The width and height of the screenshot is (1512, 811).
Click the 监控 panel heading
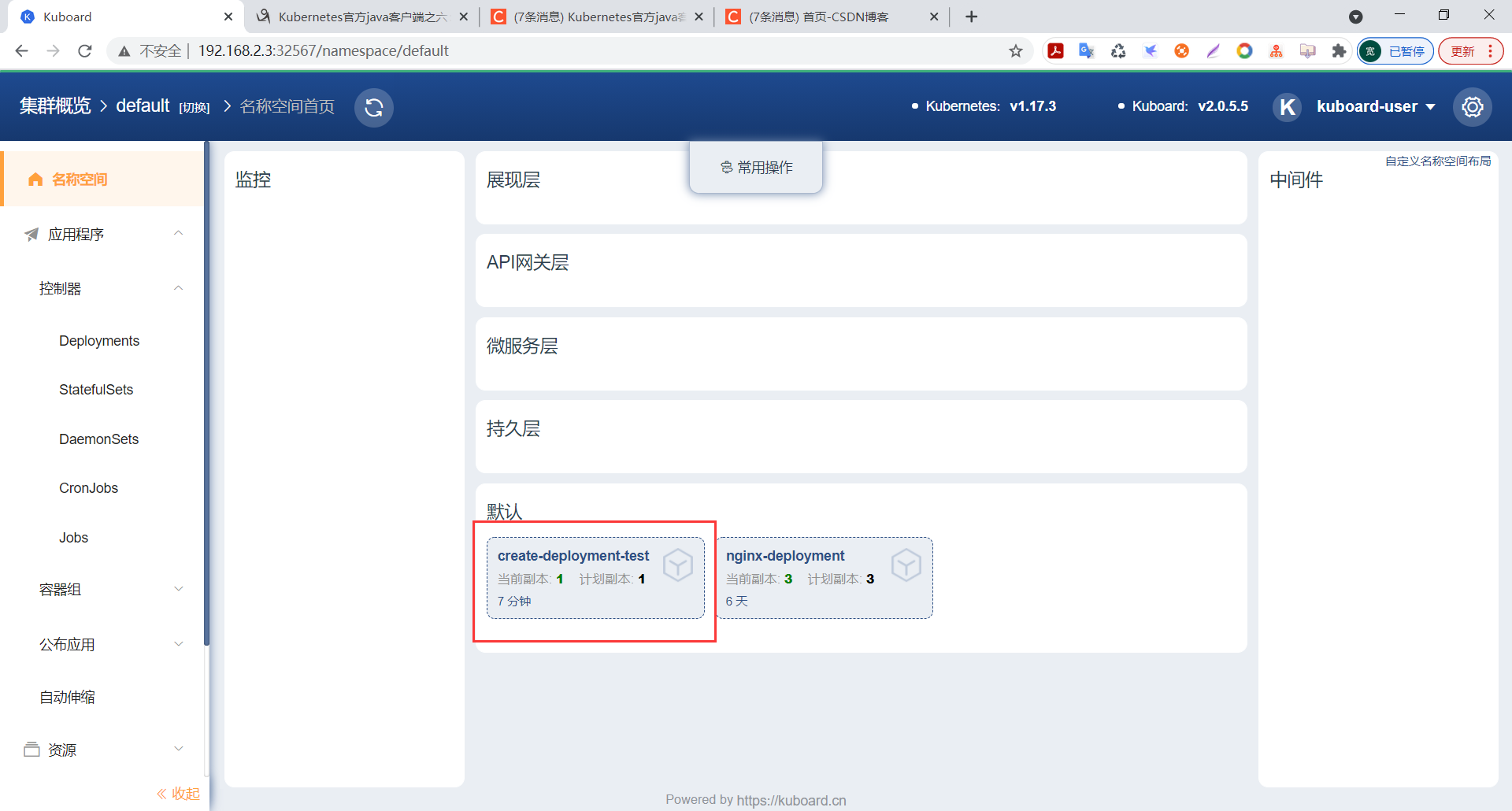(x=253, y=180)
